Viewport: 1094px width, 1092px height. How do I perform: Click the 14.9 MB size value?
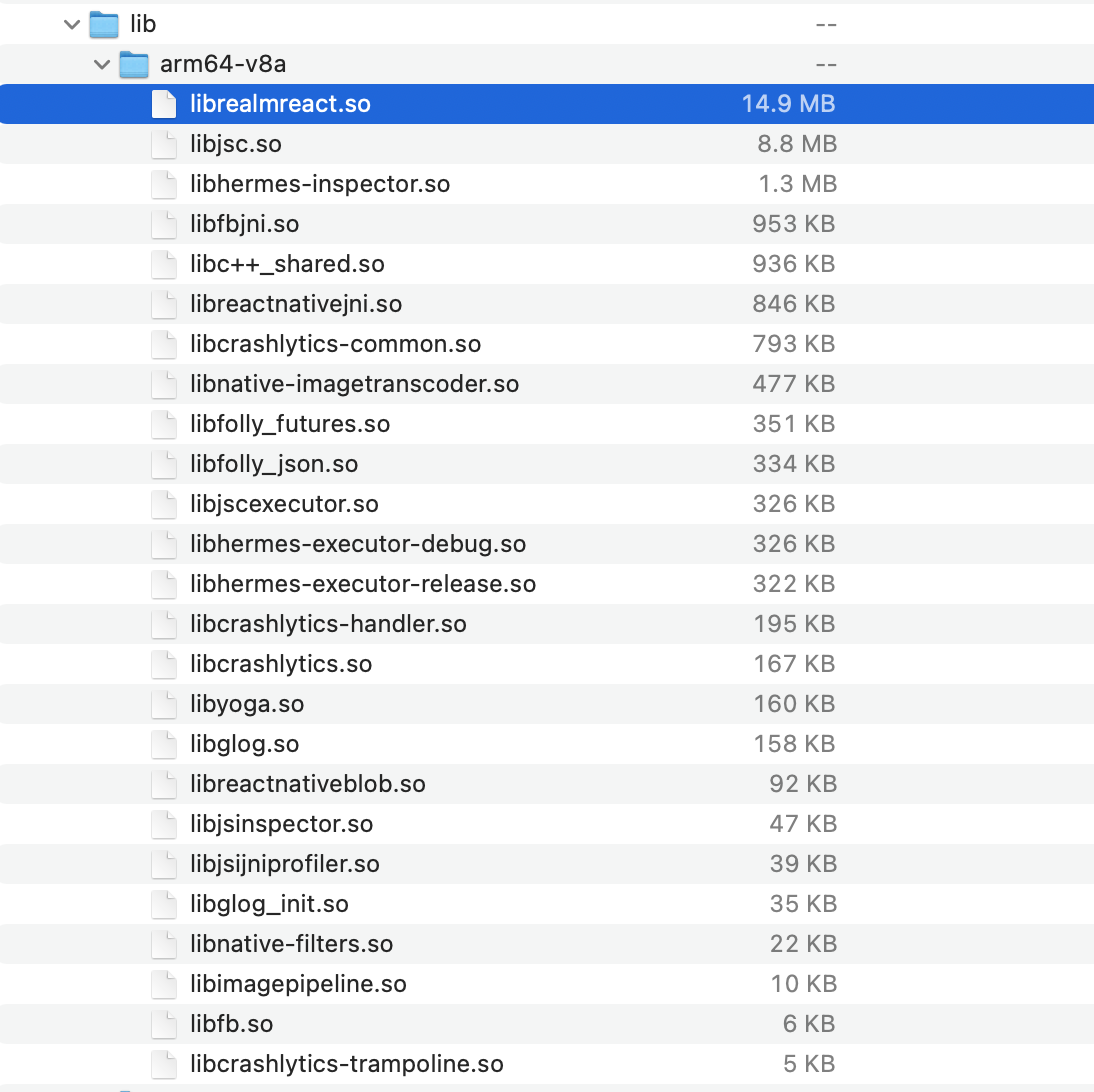[788, 104]
